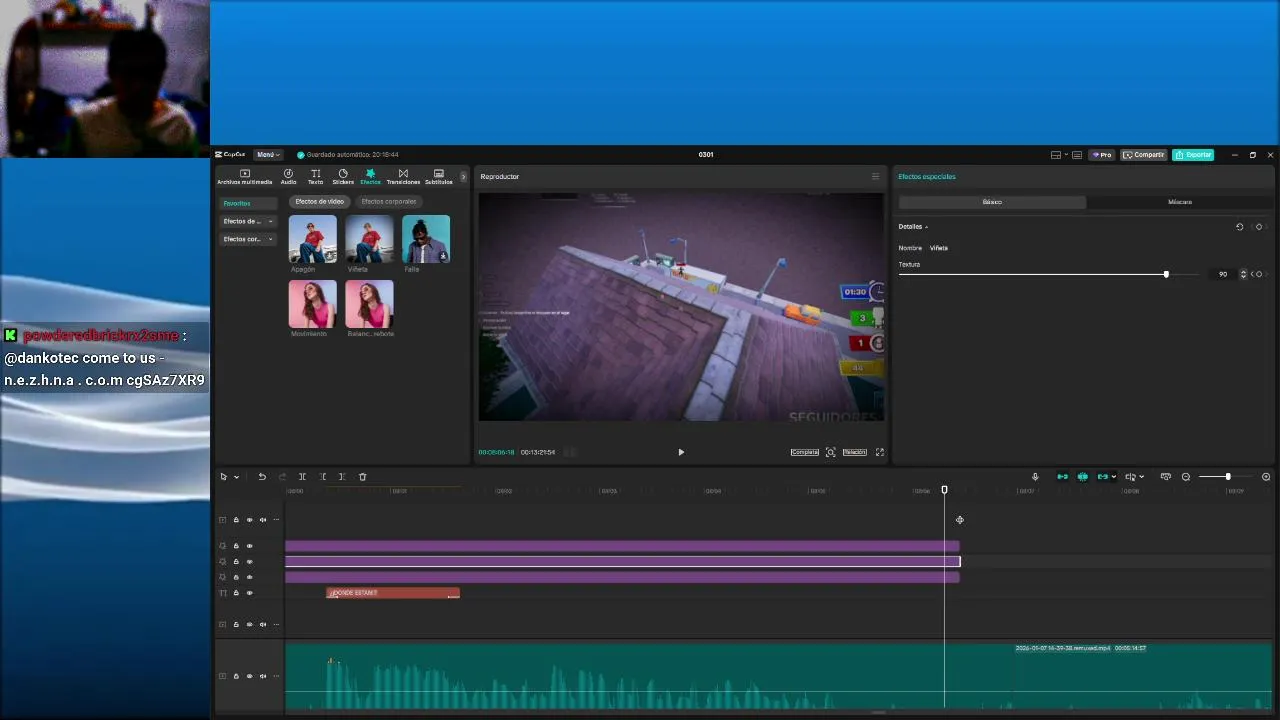Click the Exportar button
1280x720 pixels.
(x=1193, y=155)
